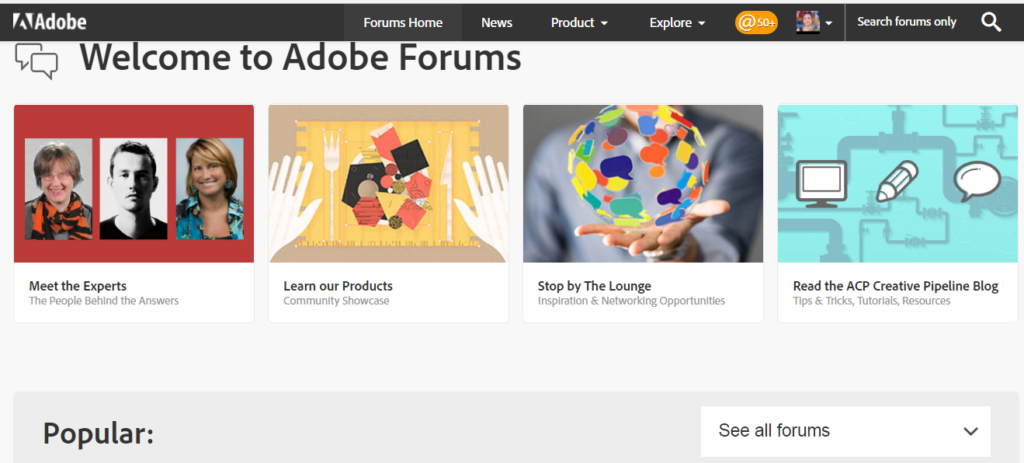Click the search magnifier icon
This screenshot has width=1024, height=463.
tap(990, 22)
